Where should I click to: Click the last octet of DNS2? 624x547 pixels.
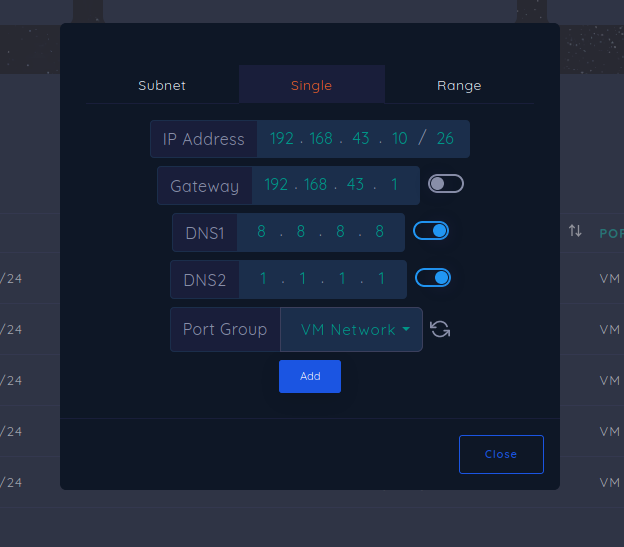click(x=381, y=279)
